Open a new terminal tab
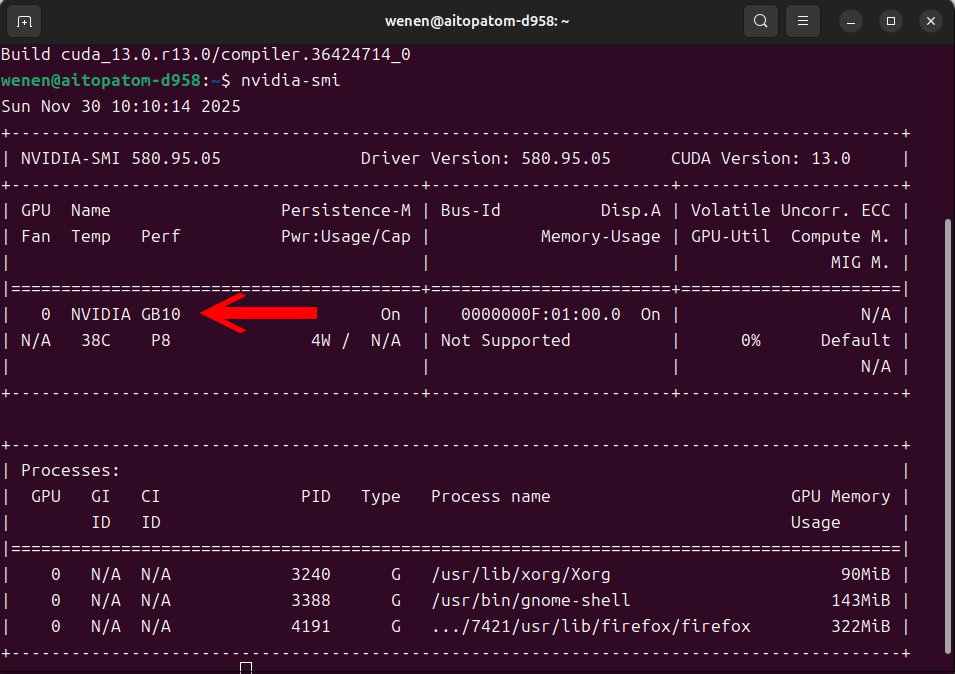 coord(24,21)
